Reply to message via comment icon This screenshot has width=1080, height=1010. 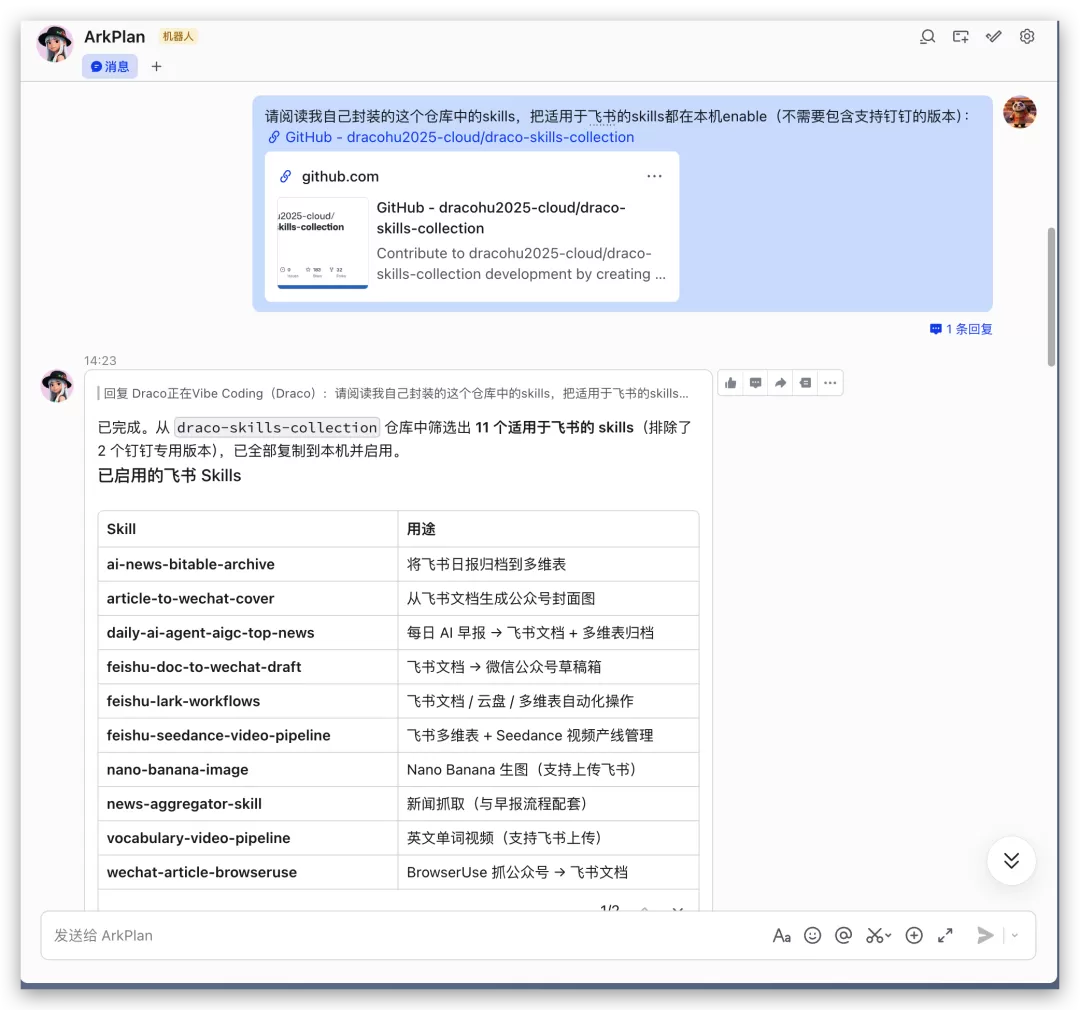[756, 383]
